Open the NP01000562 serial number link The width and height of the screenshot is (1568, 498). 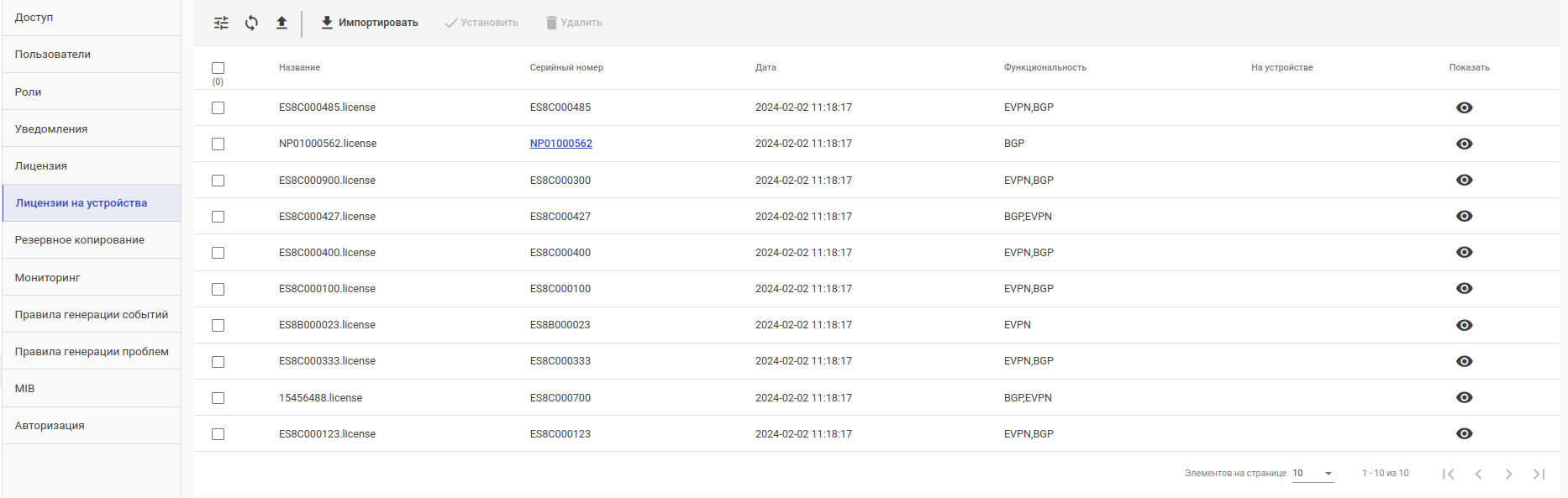coord(560,144)
